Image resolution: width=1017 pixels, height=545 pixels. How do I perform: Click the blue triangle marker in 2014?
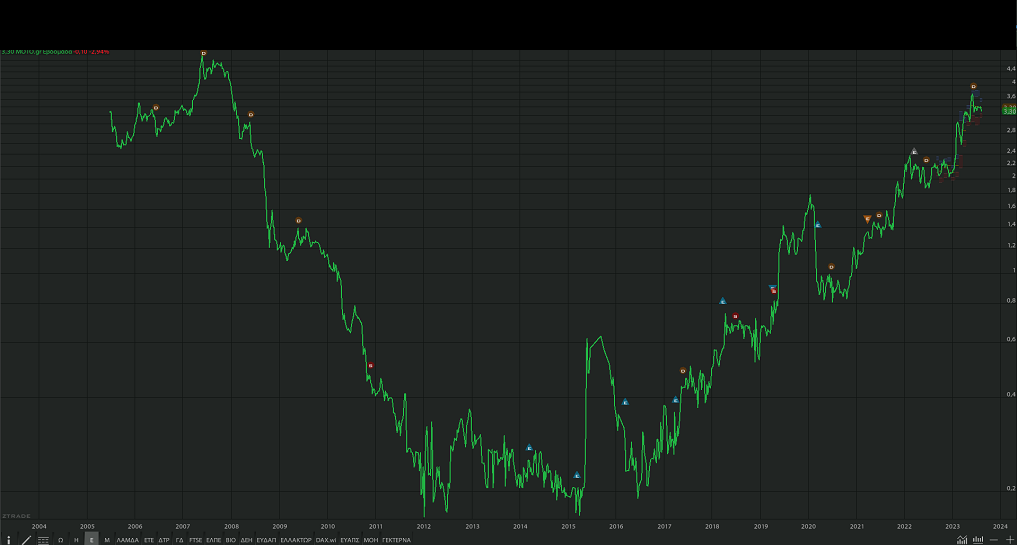[x=529, y=447]
